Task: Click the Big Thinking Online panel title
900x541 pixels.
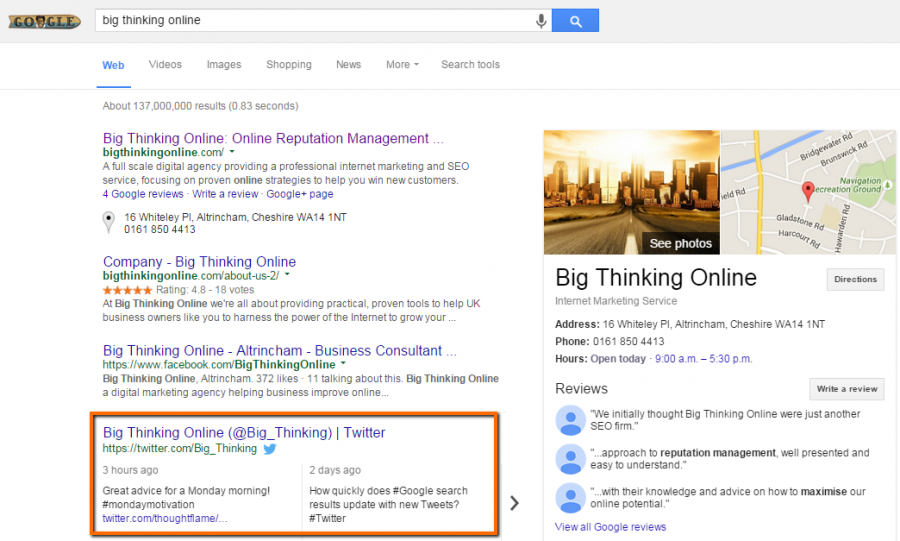Action: [x=656, y=278]
